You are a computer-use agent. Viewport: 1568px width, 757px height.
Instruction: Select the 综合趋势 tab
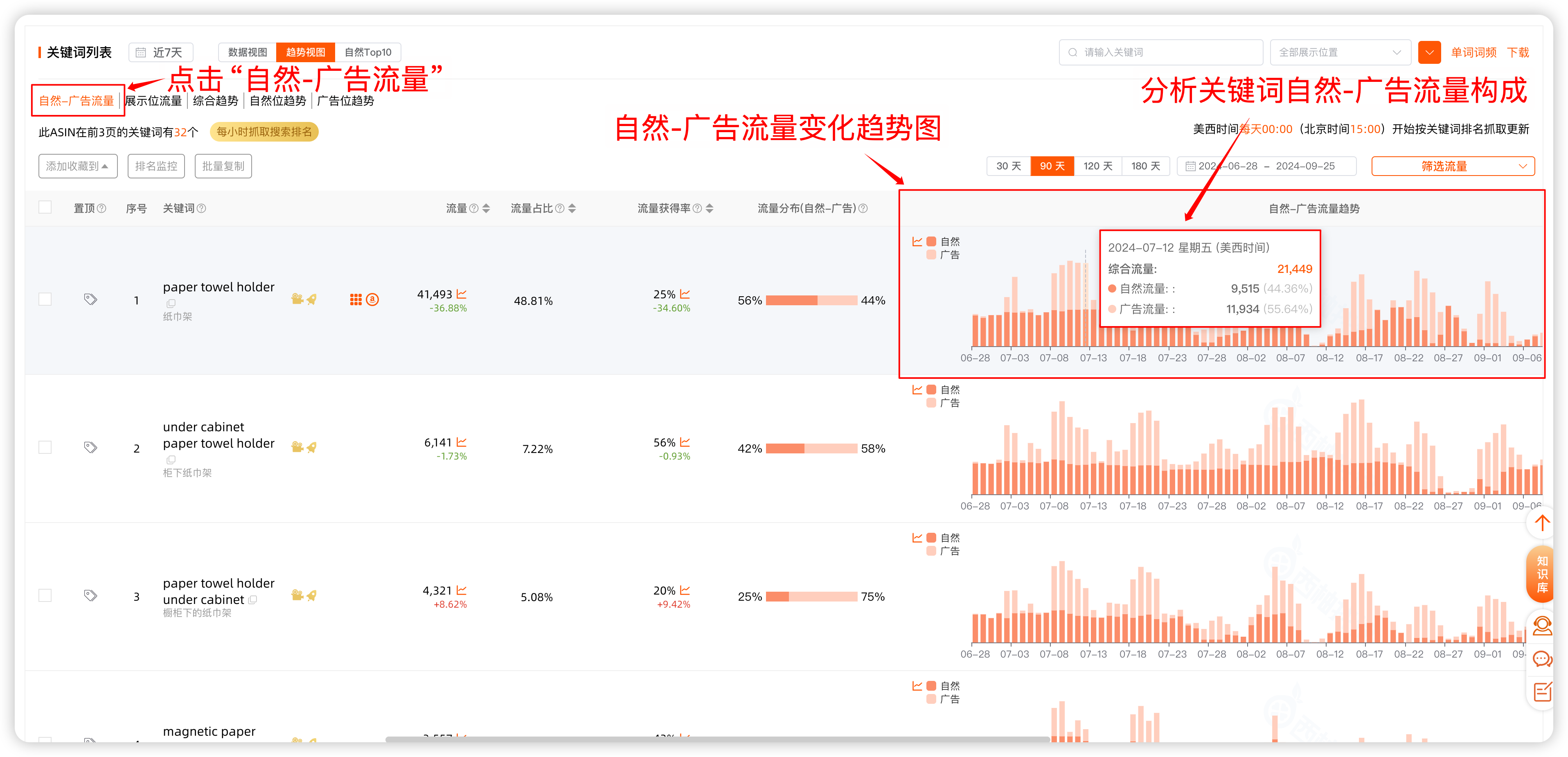pos(216,100)
